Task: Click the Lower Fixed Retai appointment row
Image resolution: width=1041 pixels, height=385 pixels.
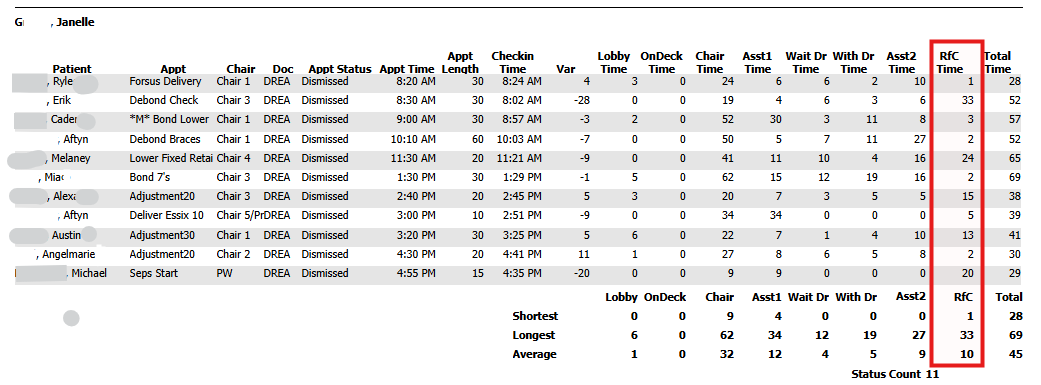Action: coord(518,158)
